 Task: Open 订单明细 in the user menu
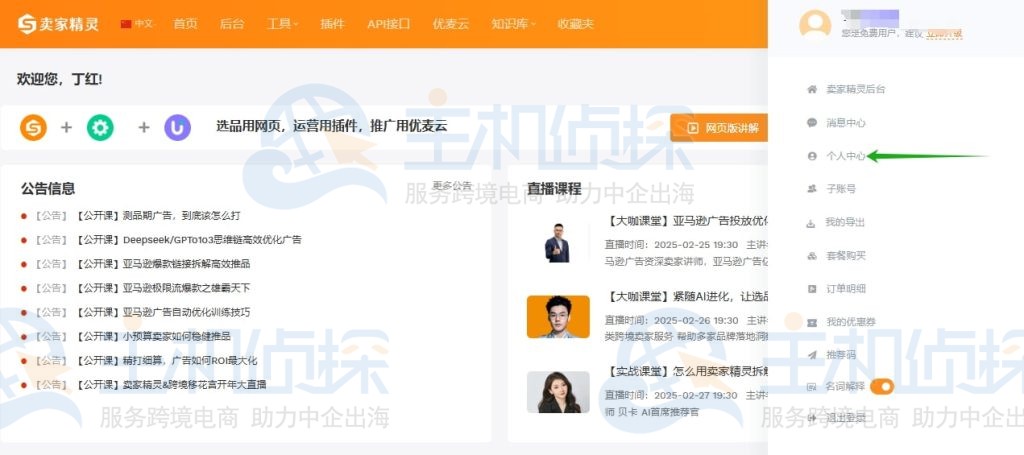(x=846, y=289)
